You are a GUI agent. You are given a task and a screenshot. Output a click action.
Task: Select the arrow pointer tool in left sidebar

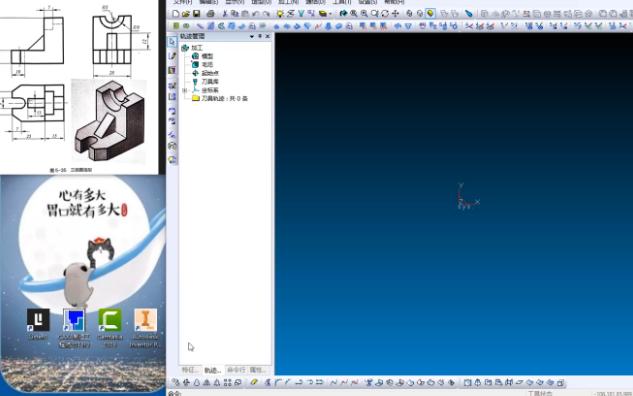(172, 42)
